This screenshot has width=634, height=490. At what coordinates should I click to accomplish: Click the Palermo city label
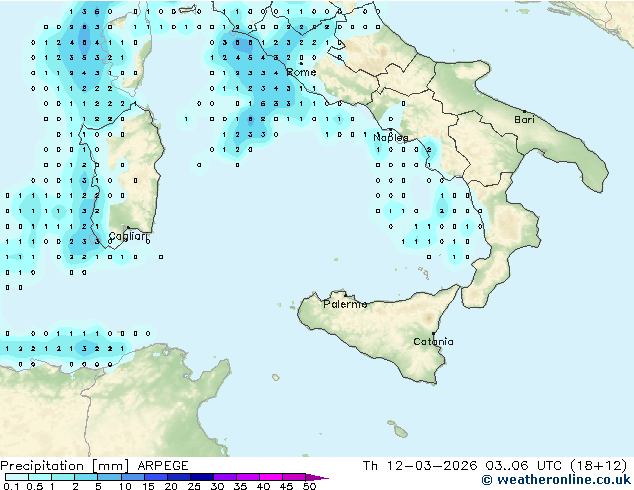pyautogui.click(x=345, y=304)
